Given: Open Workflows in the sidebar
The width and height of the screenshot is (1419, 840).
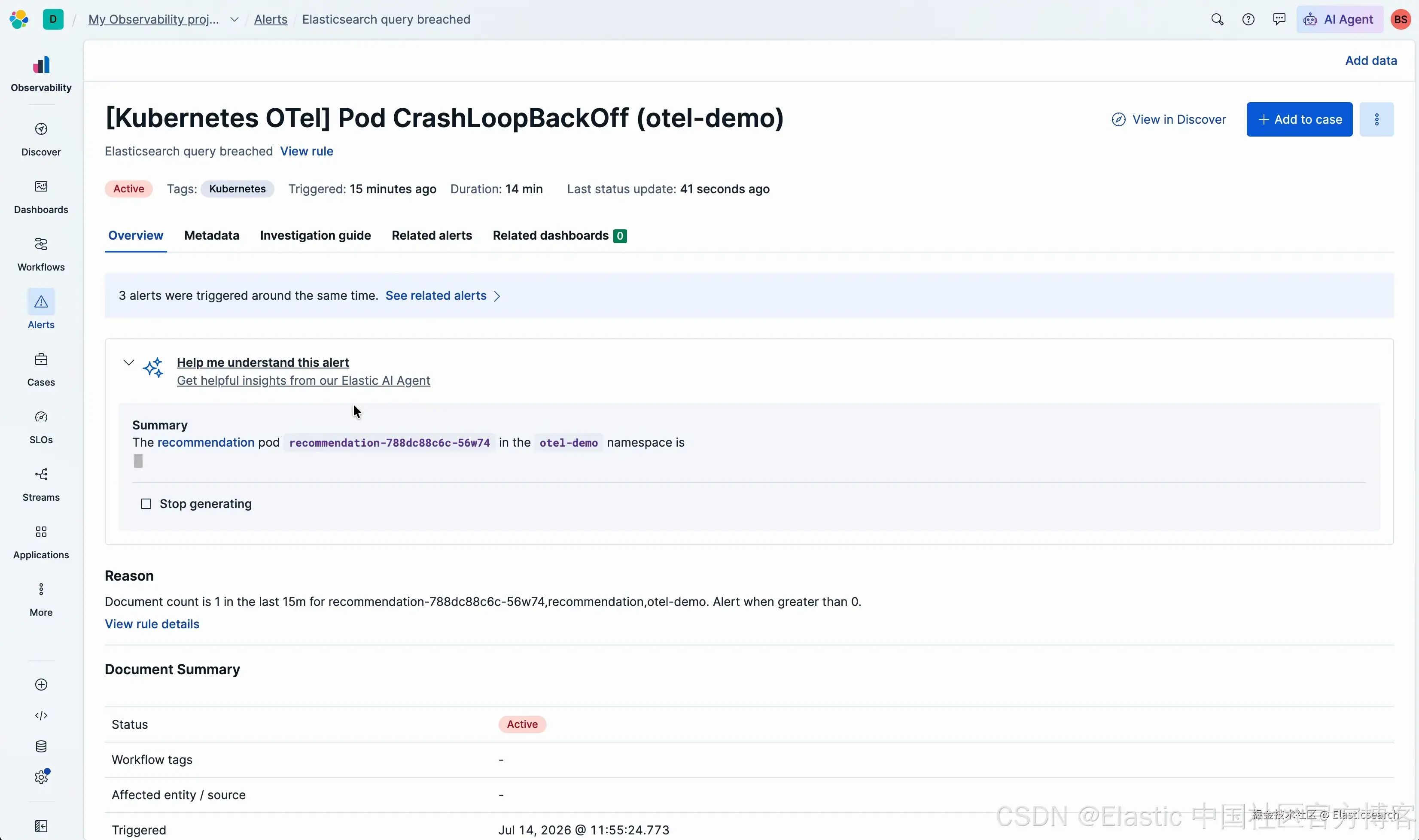Looking at the screenshot, I should [x=41, y=255].
